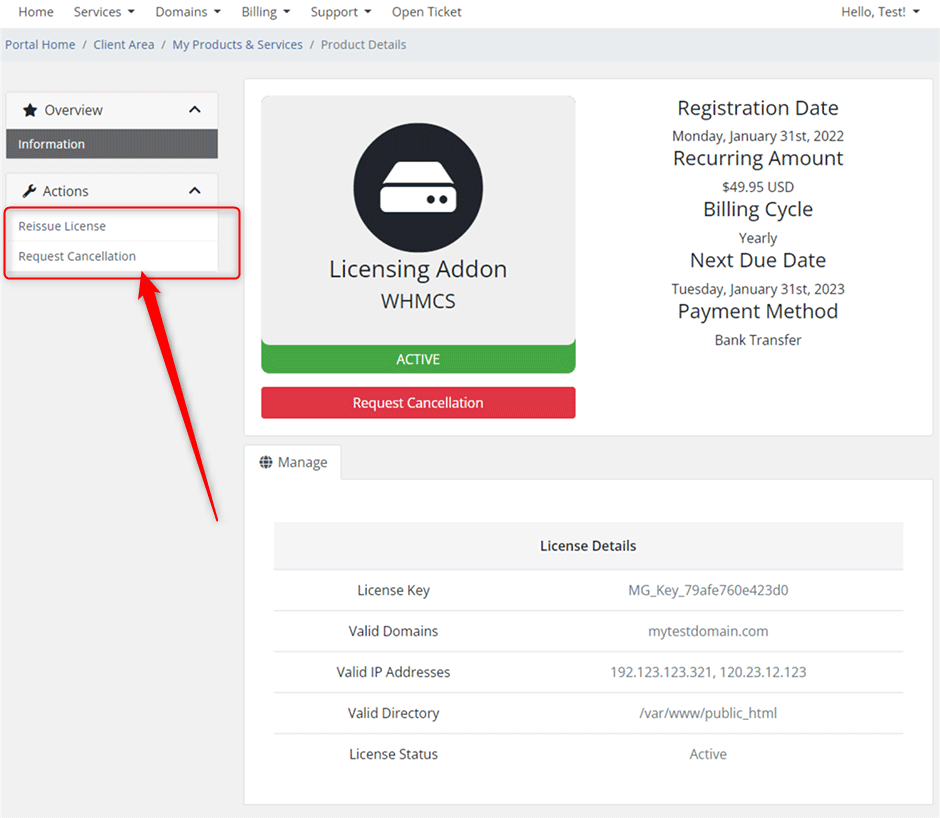Click the License Key row label
Screen dimensions: 940x818
tap(393, 590)
